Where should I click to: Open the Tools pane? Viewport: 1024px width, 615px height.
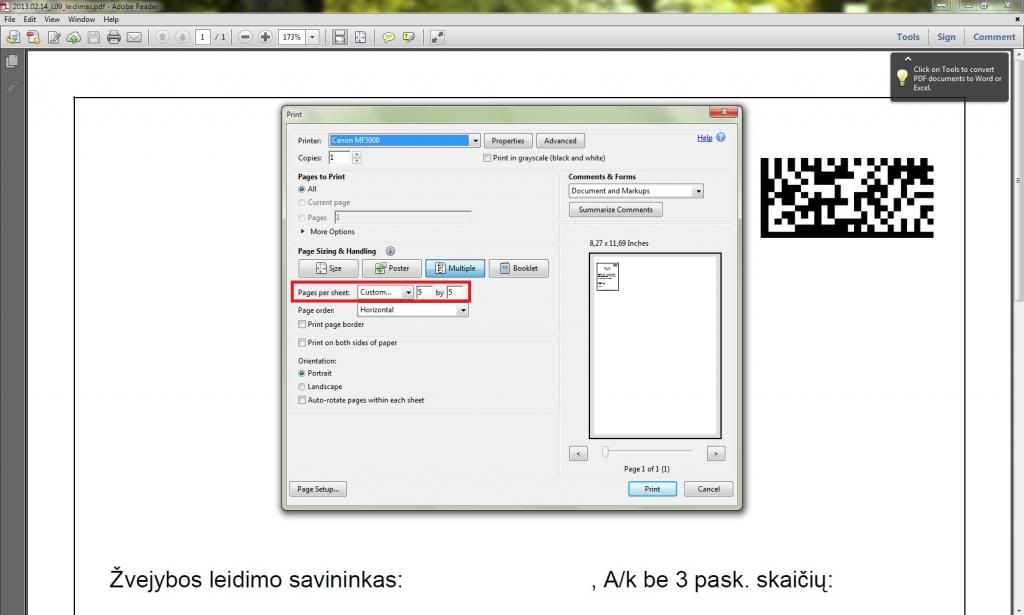pyautogui.click(x=908, y=37)
